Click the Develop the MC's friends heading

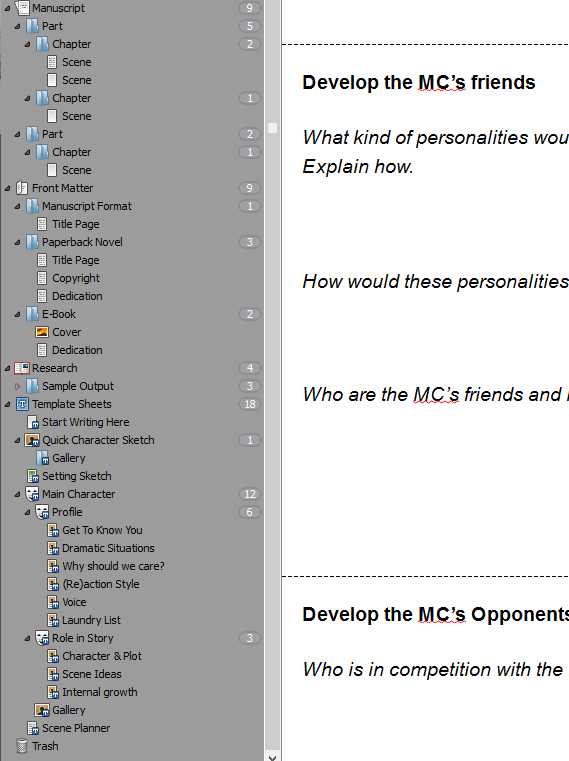point(418,83)
